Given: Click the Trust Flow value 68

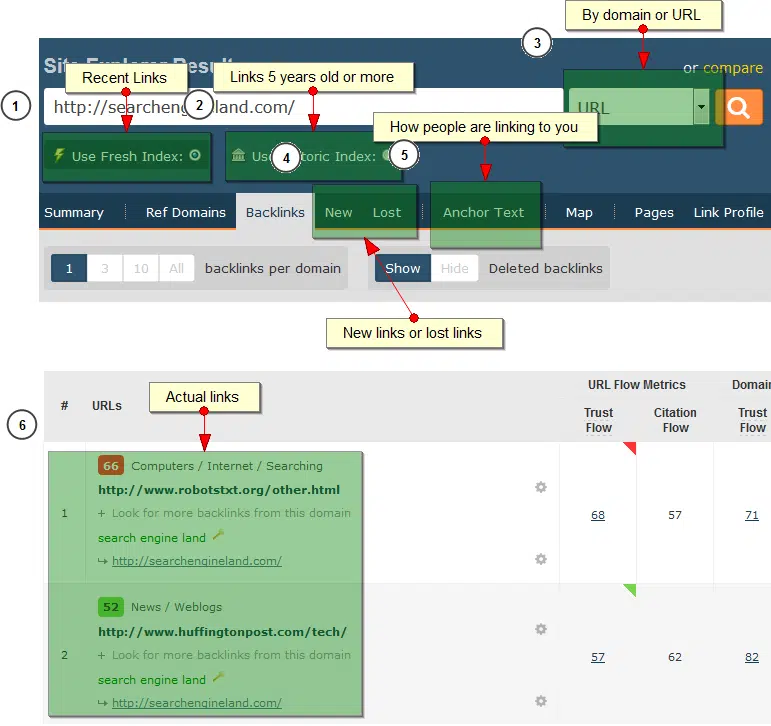Looking at the screenshot, I should click(x=598, y=515).
